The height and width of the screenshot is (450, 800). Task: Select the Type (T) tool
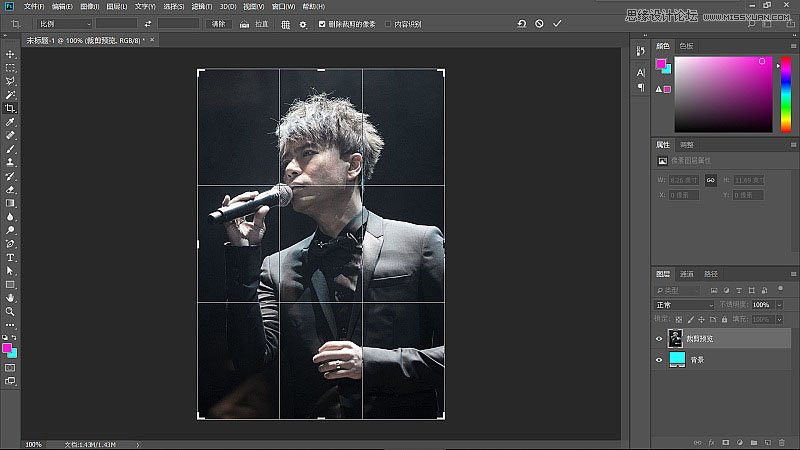pos(10,257)
